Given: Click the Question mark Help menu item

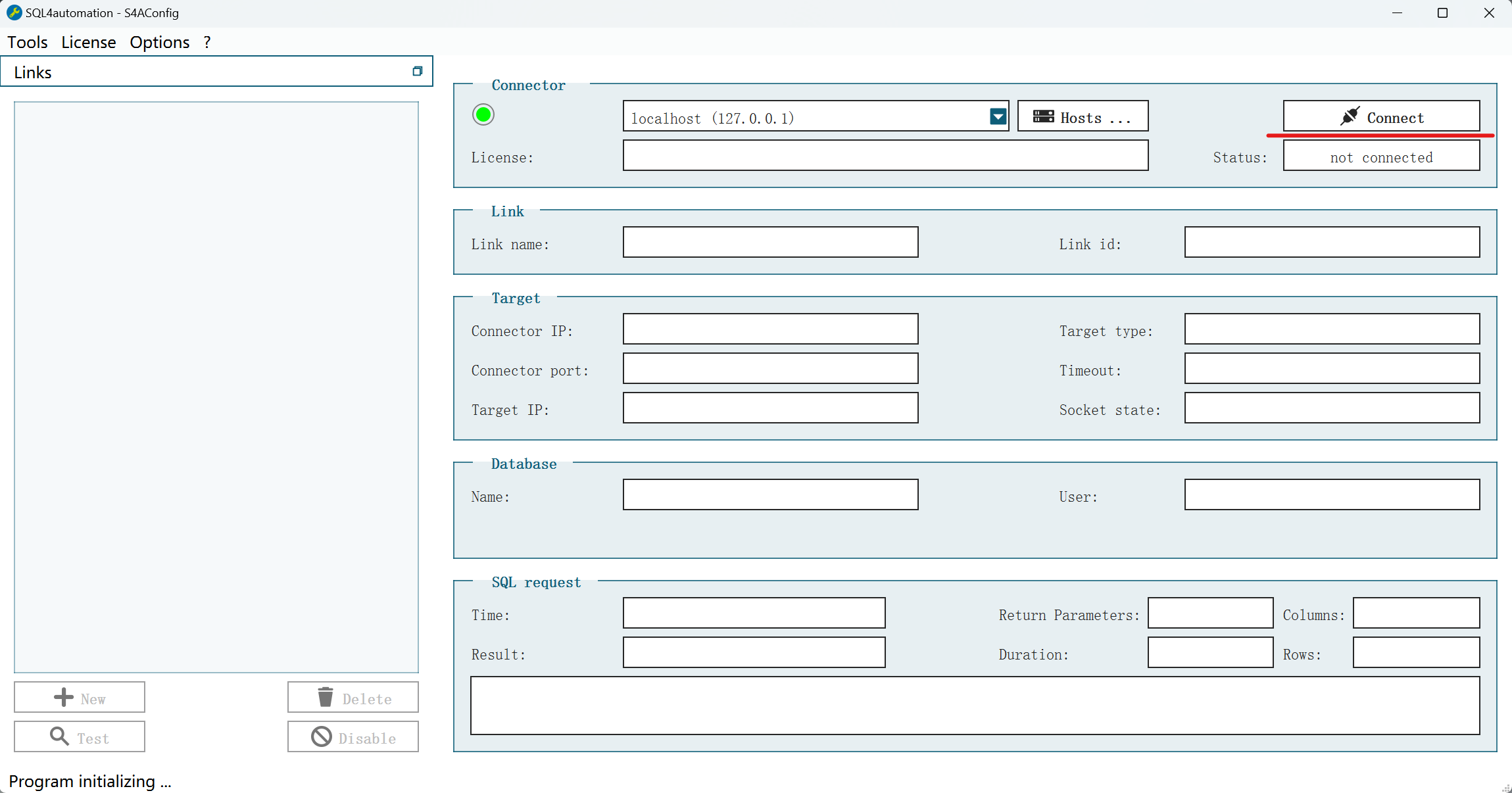Looking at the screenshot, I should pyautogui.click(x=207, y=42).
